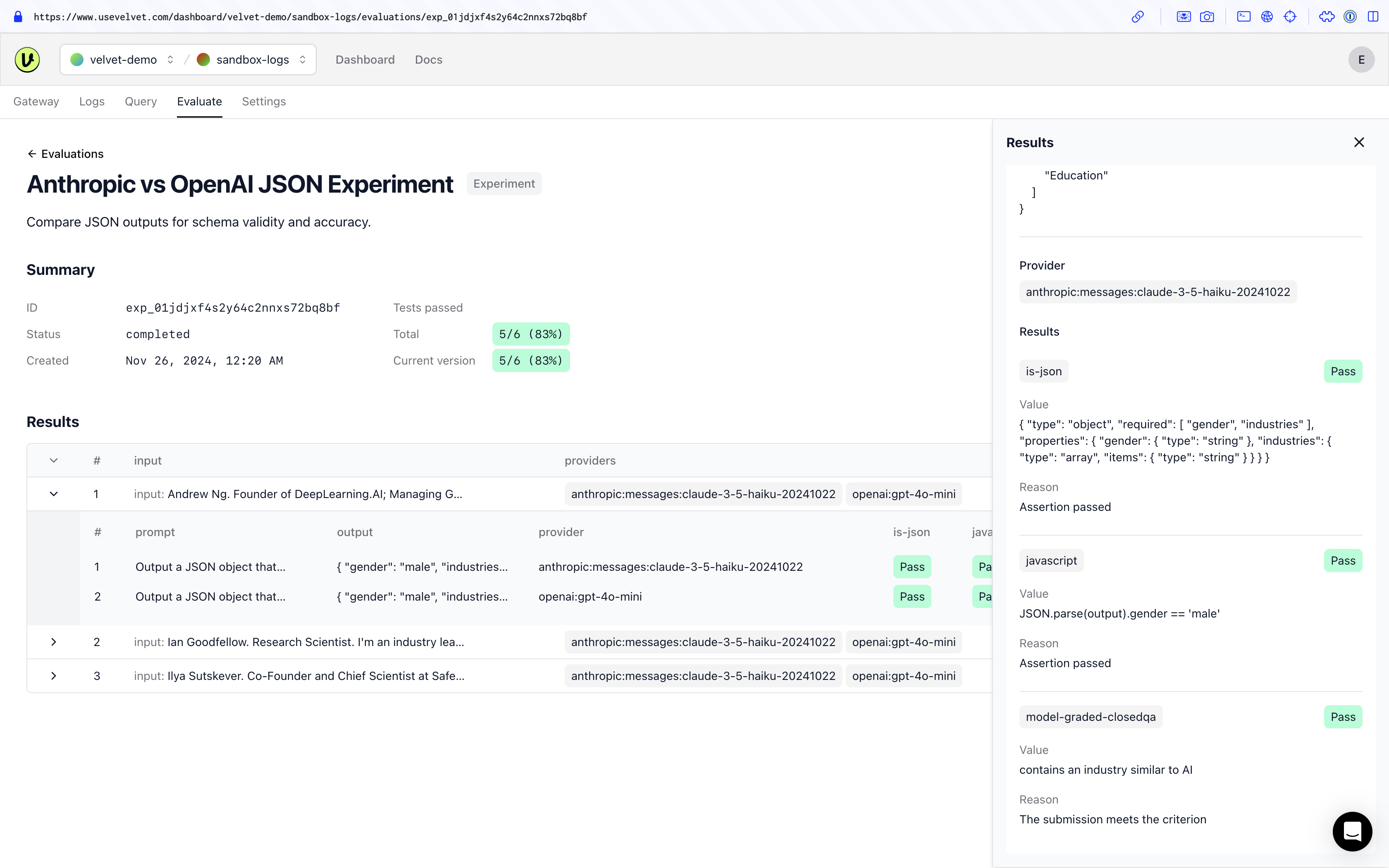The image size is (1389, 868).
Task: Click the Dashboard navigation link
Action: (365, 59)
